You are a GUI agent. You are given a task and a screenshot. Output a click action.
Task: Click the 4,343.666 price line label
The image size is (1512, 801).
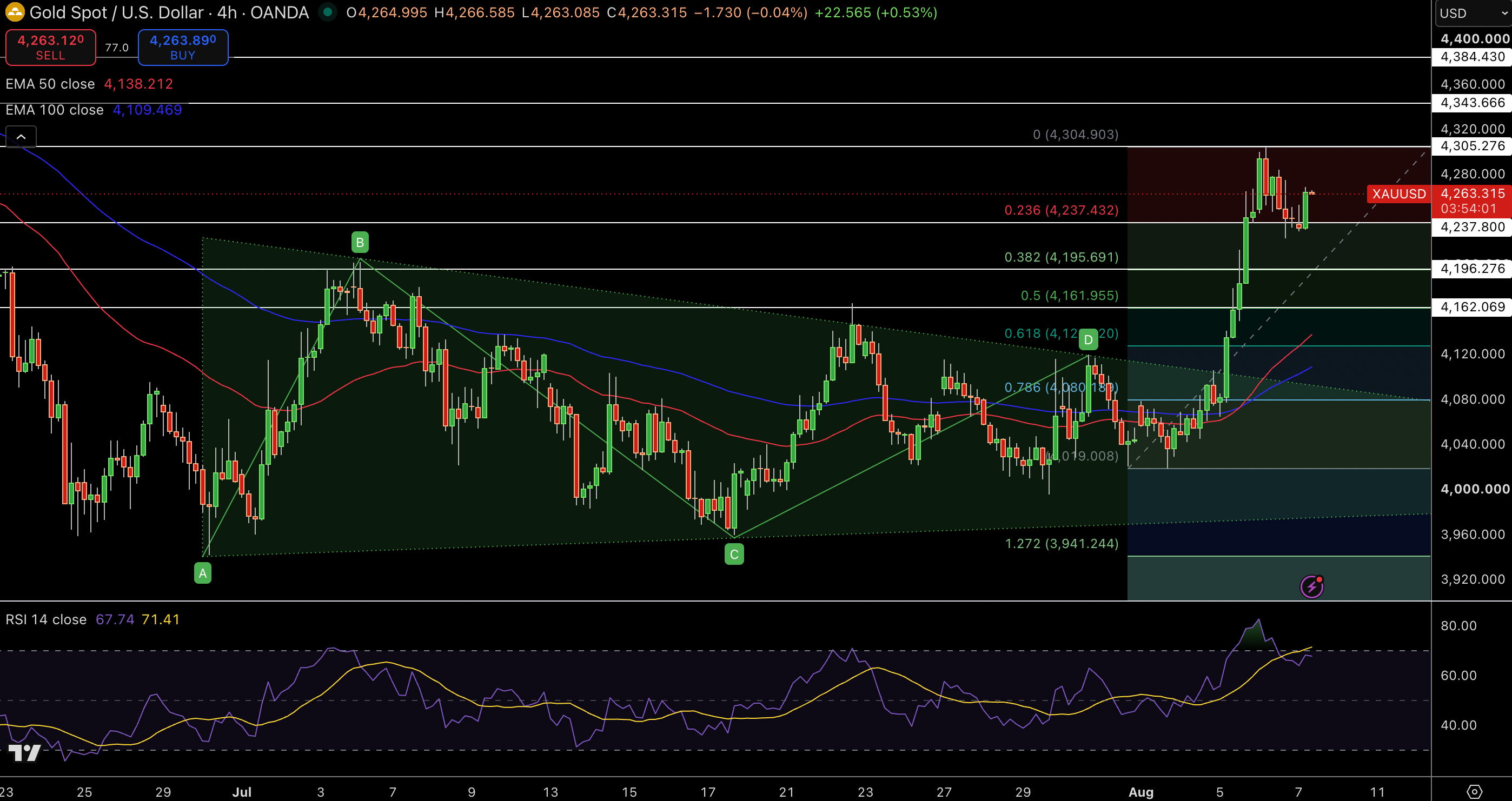tap(1472, 103)
